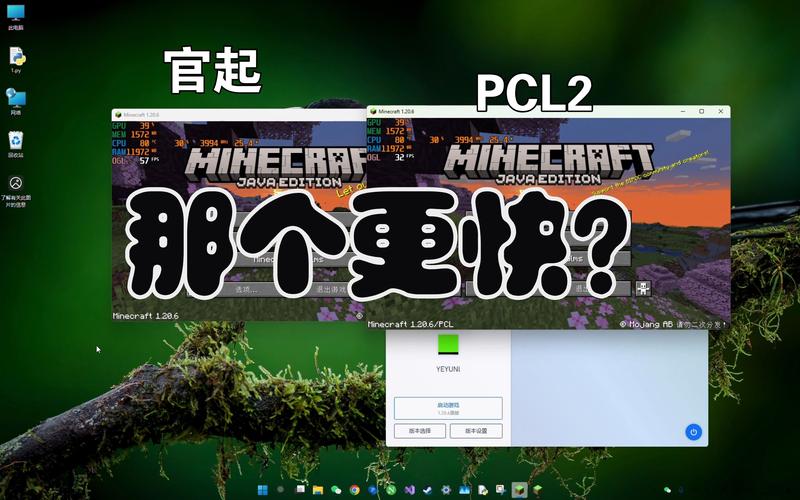Open the 此电脑 desktop icon
800x500 pixels.
point(15,17)
